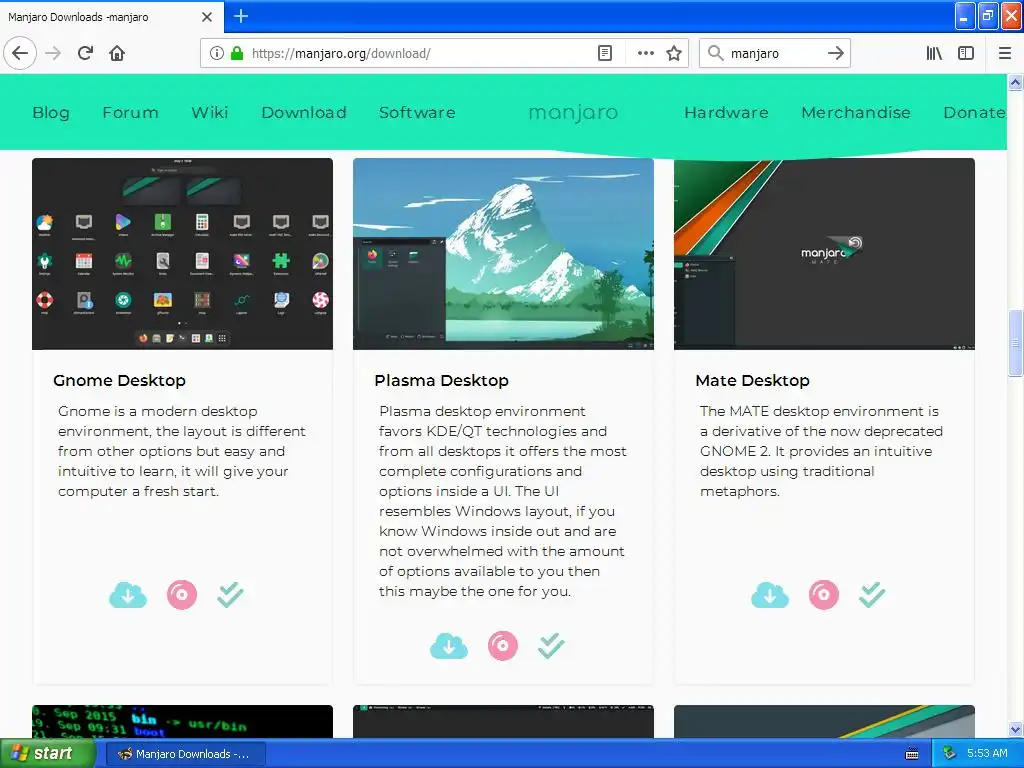1024x768 pixels.
Task: Open the Blog page
Action: click(51, 112)
